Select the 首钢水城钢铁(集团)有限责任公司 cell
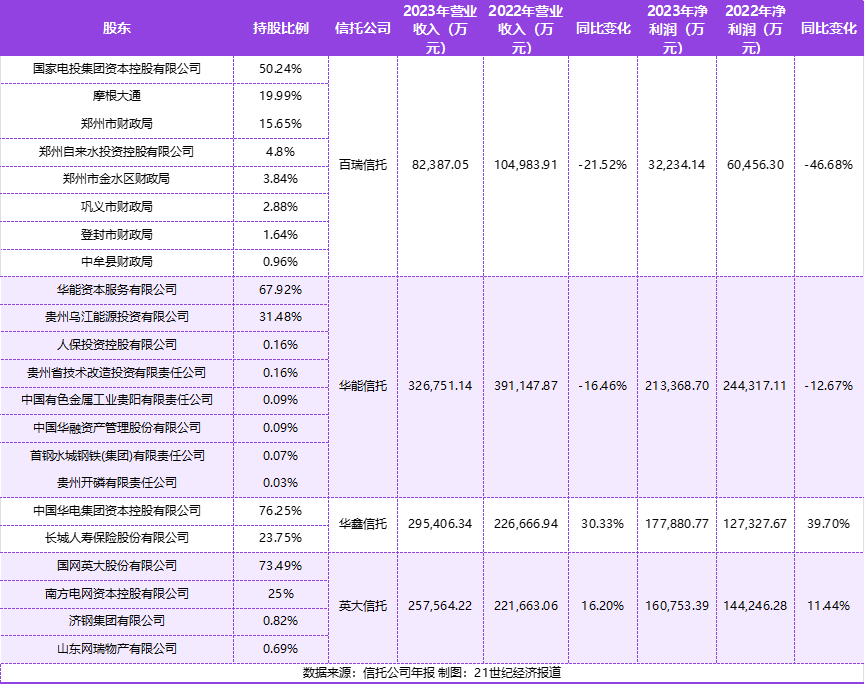This screenshot has height=685, width=865. [x=116, y=456]
